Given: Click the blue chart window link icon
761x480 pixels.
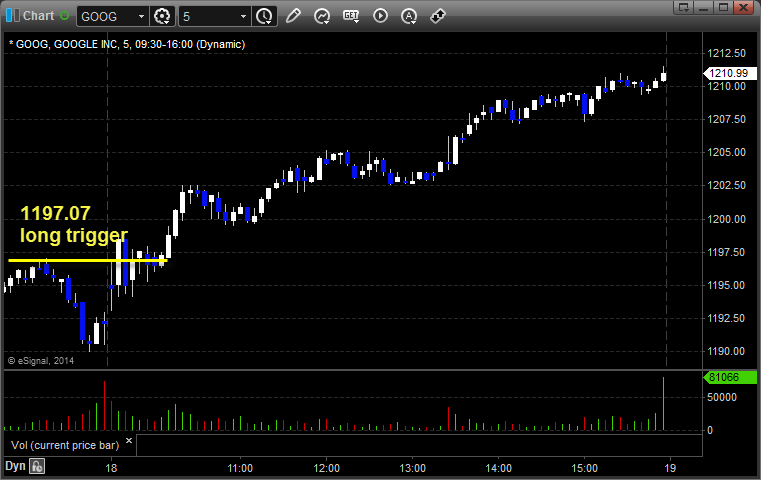Looking at the screenshot, I should click(13, 16).
